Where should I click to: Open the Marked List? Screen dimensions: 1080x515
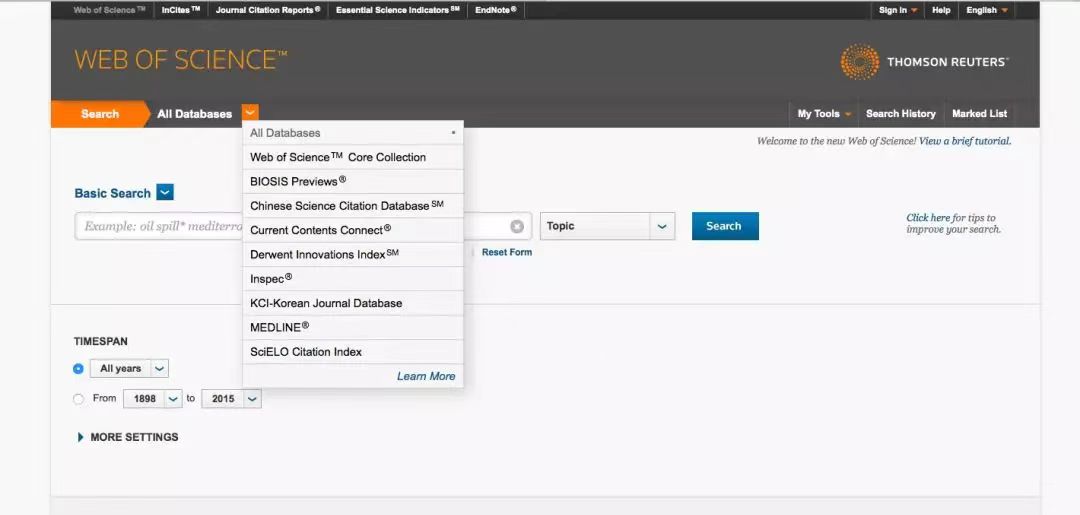[979, 114]
